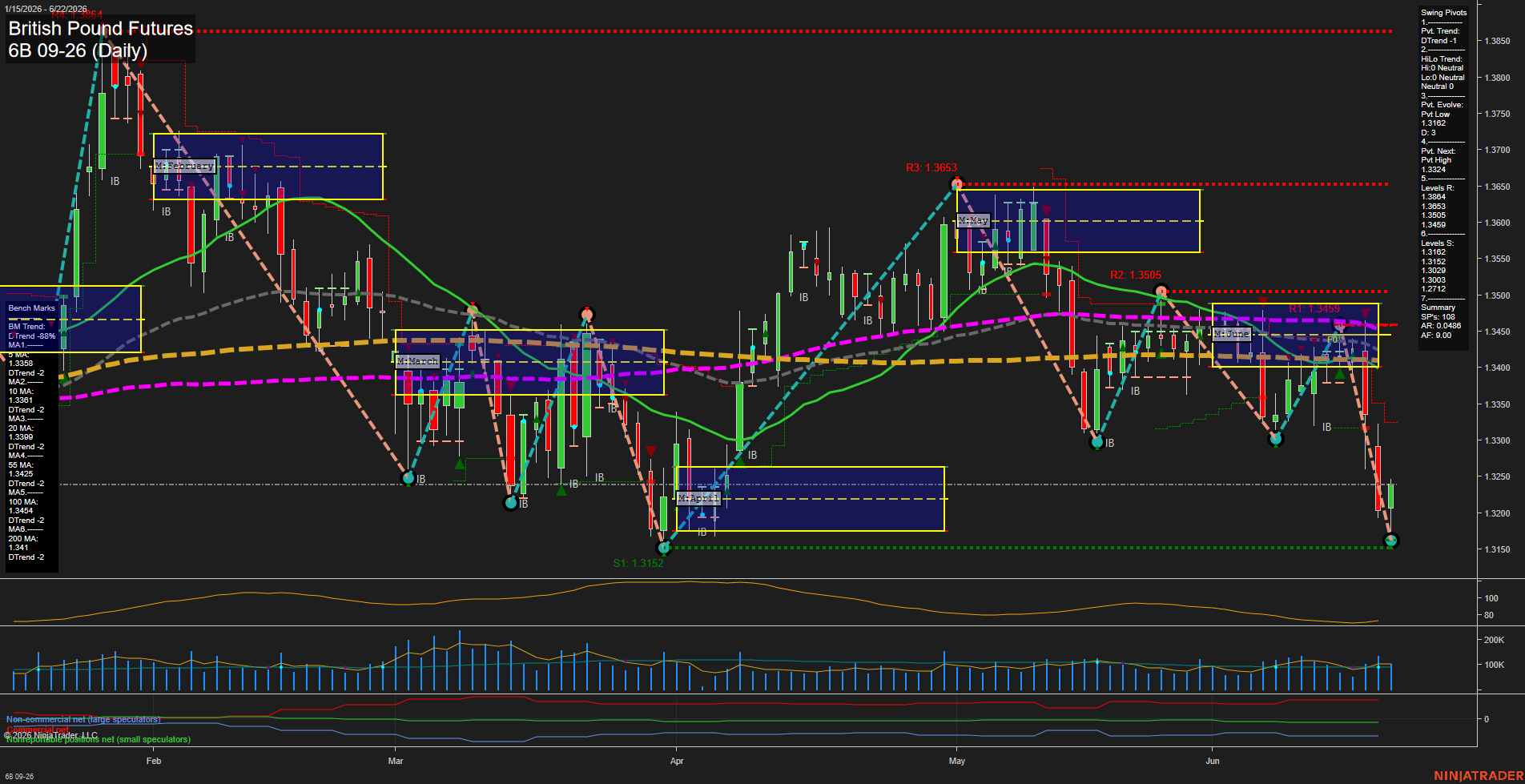This screenshot has height=784, width=1525.
Task: Click the Pvt. Trend: line in Swing Pivots
Action: pos(1440,31)
